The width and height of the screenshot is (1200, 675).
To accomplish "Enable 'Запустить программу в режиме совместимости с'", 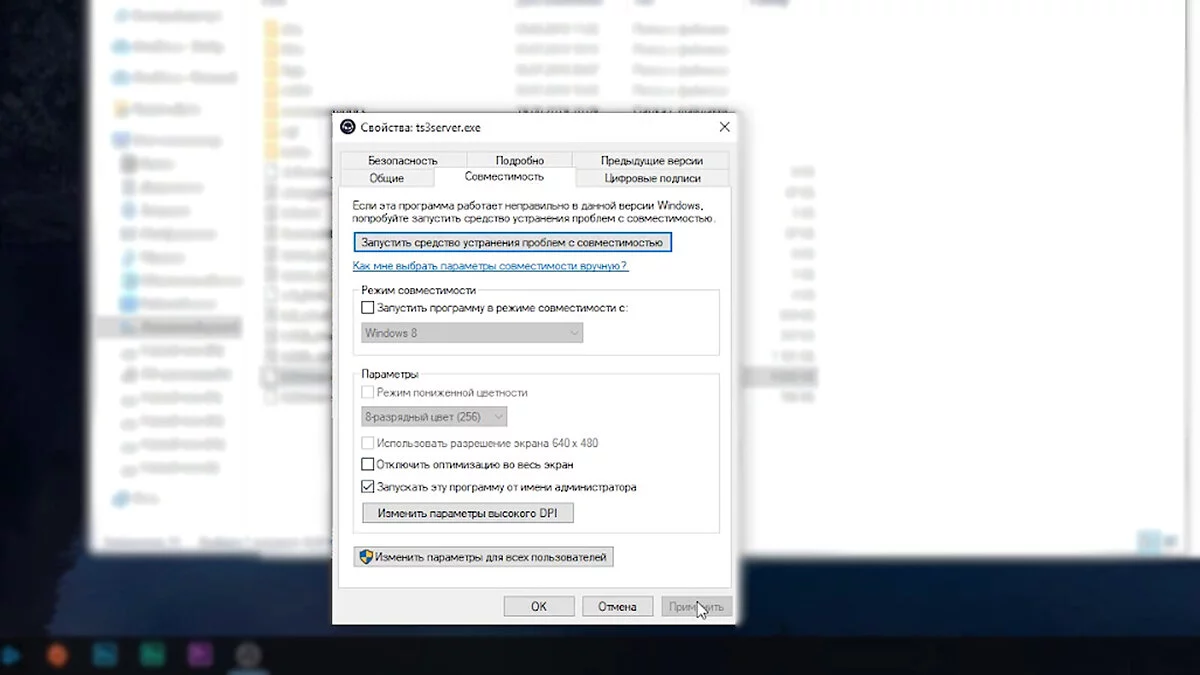I will (367, 308).
